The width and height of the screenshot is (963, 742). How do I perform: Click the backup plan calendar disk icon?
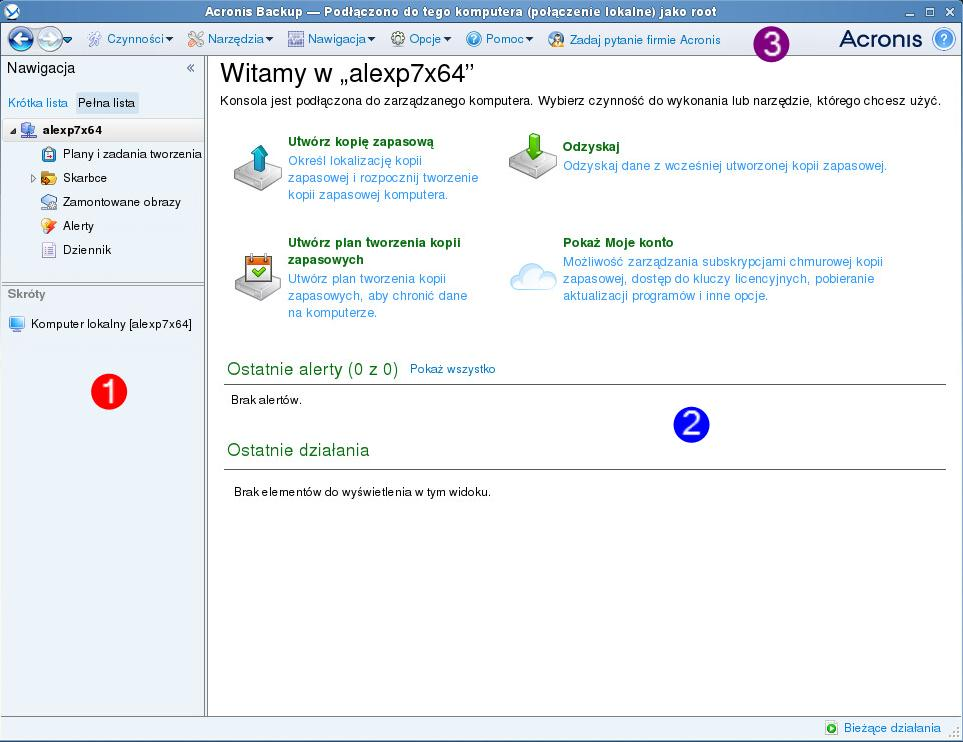click(x=258, y=277)
